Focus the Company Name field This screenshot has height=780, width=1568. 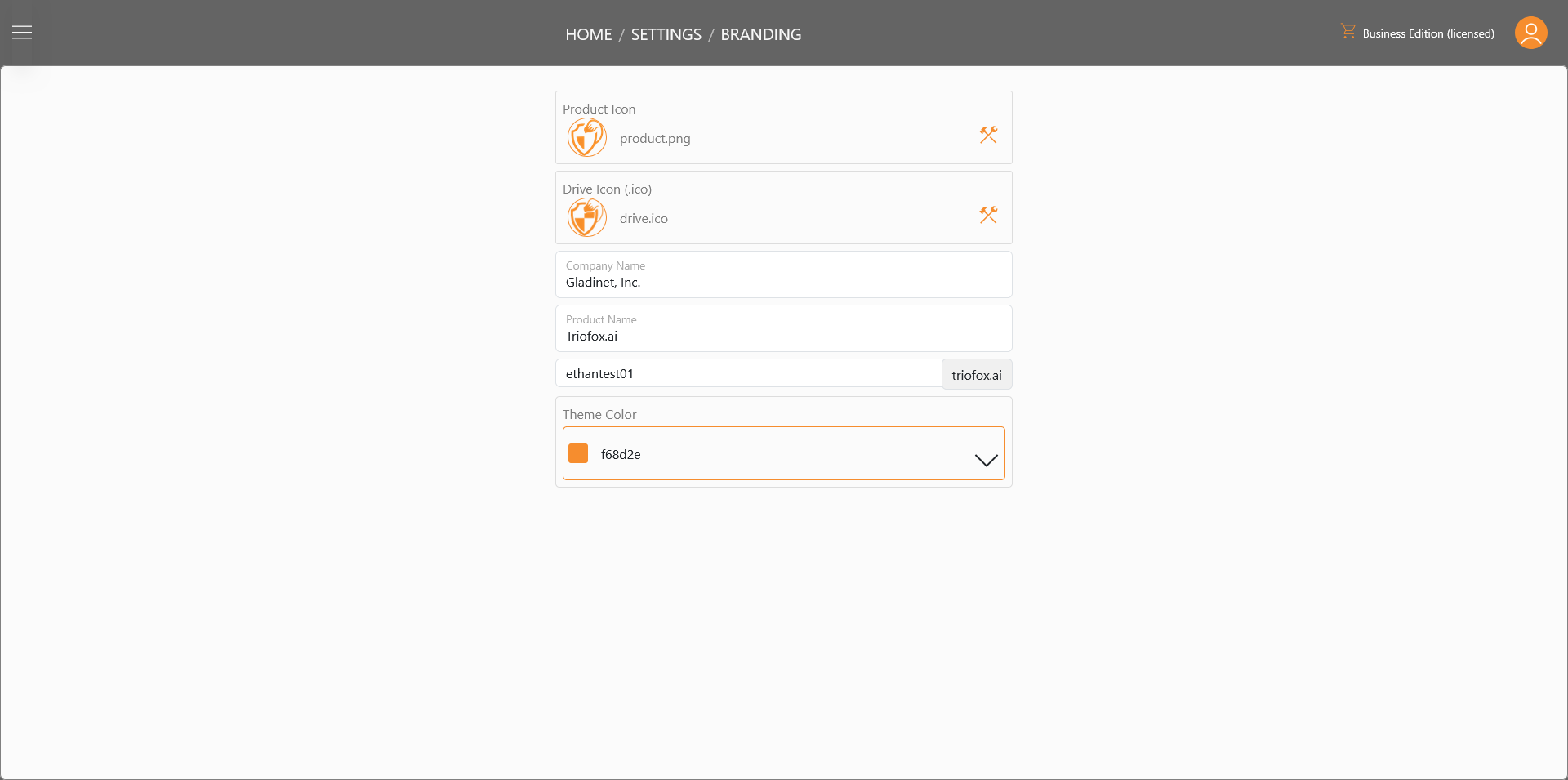784,274
